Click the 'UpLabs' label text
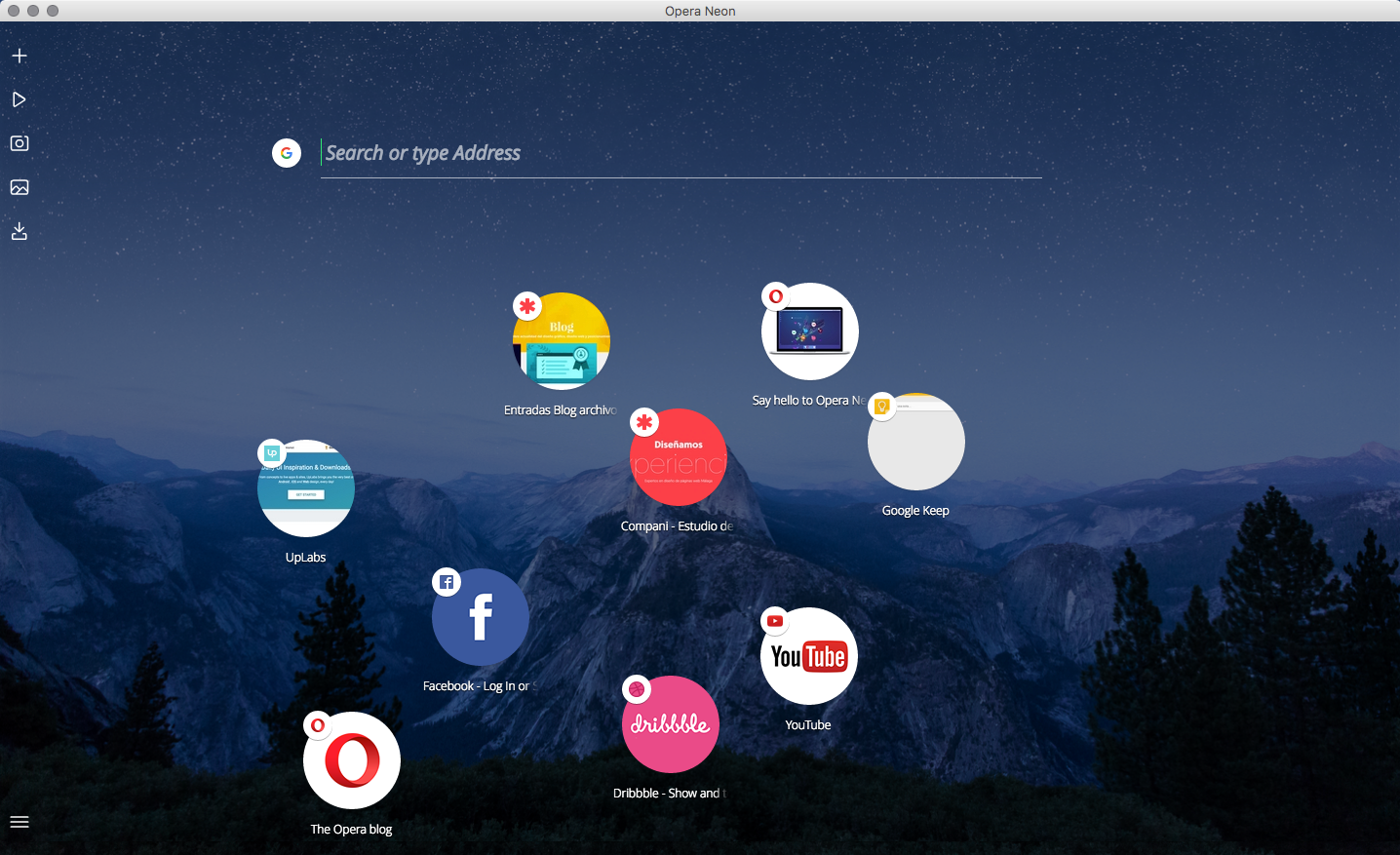Screen dimensions: 1400x855 pyautogui.click(x=305, y=558)
